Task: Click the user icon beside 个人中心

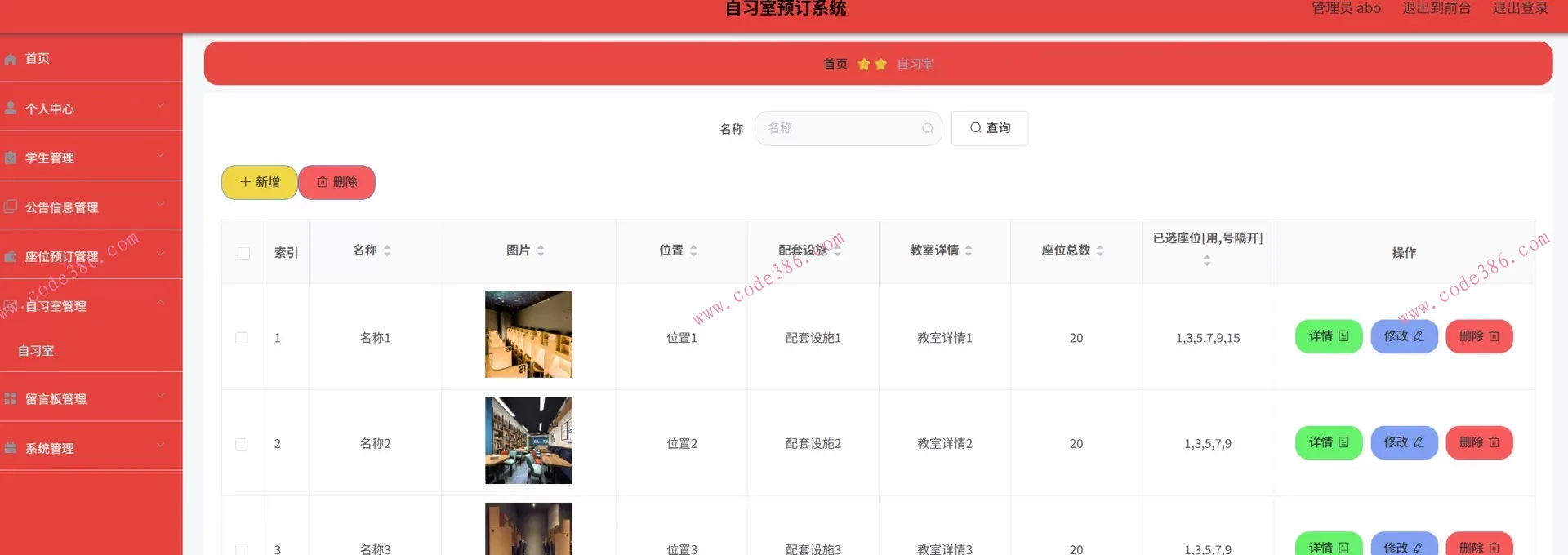Action: pos(11,108)
